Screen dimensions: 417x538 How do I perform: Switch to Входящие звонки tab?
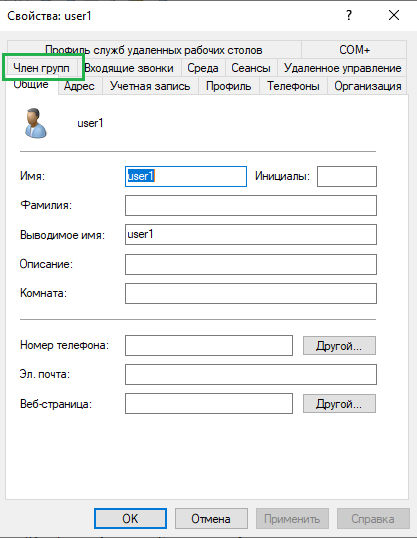[129, 68]
